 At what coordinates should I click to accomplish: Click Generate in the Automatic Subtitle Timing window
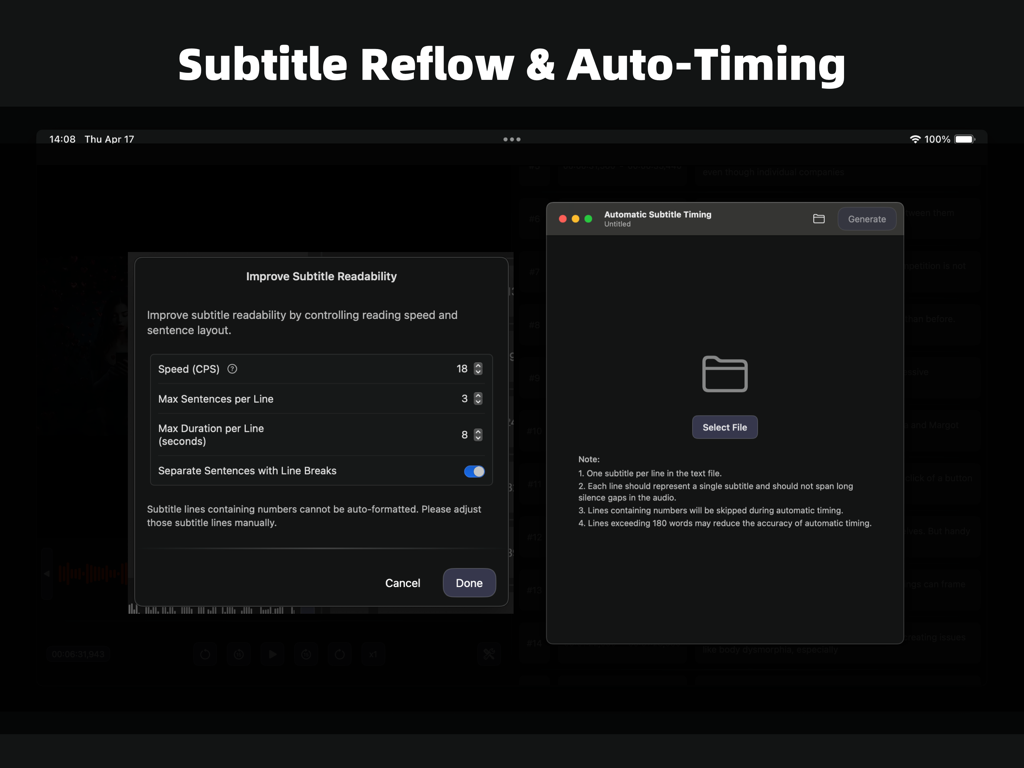click(866, 218)
